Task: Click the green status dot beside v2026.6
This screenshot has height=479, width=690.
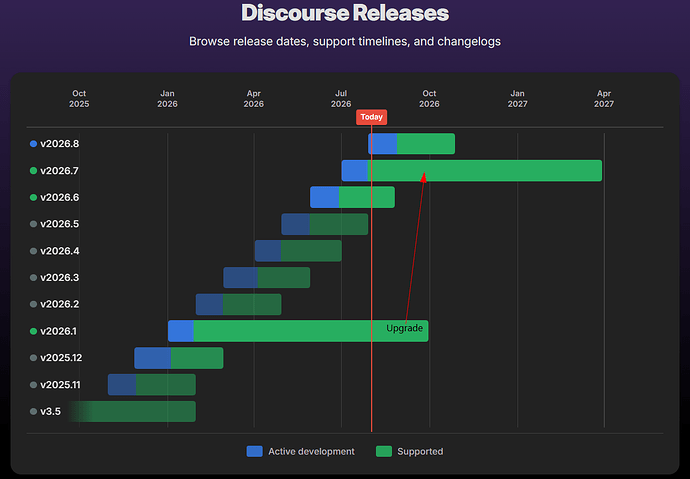Action: tap(33, 197)
